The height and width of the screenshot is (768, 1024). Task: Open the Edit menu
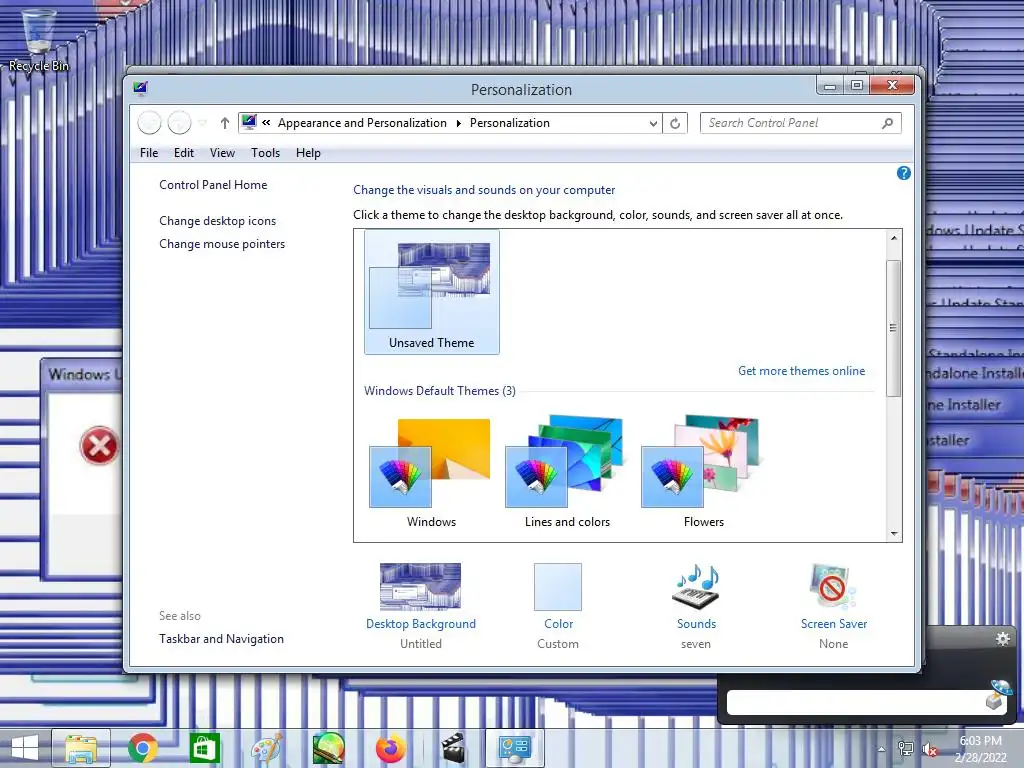click(184, 153)
